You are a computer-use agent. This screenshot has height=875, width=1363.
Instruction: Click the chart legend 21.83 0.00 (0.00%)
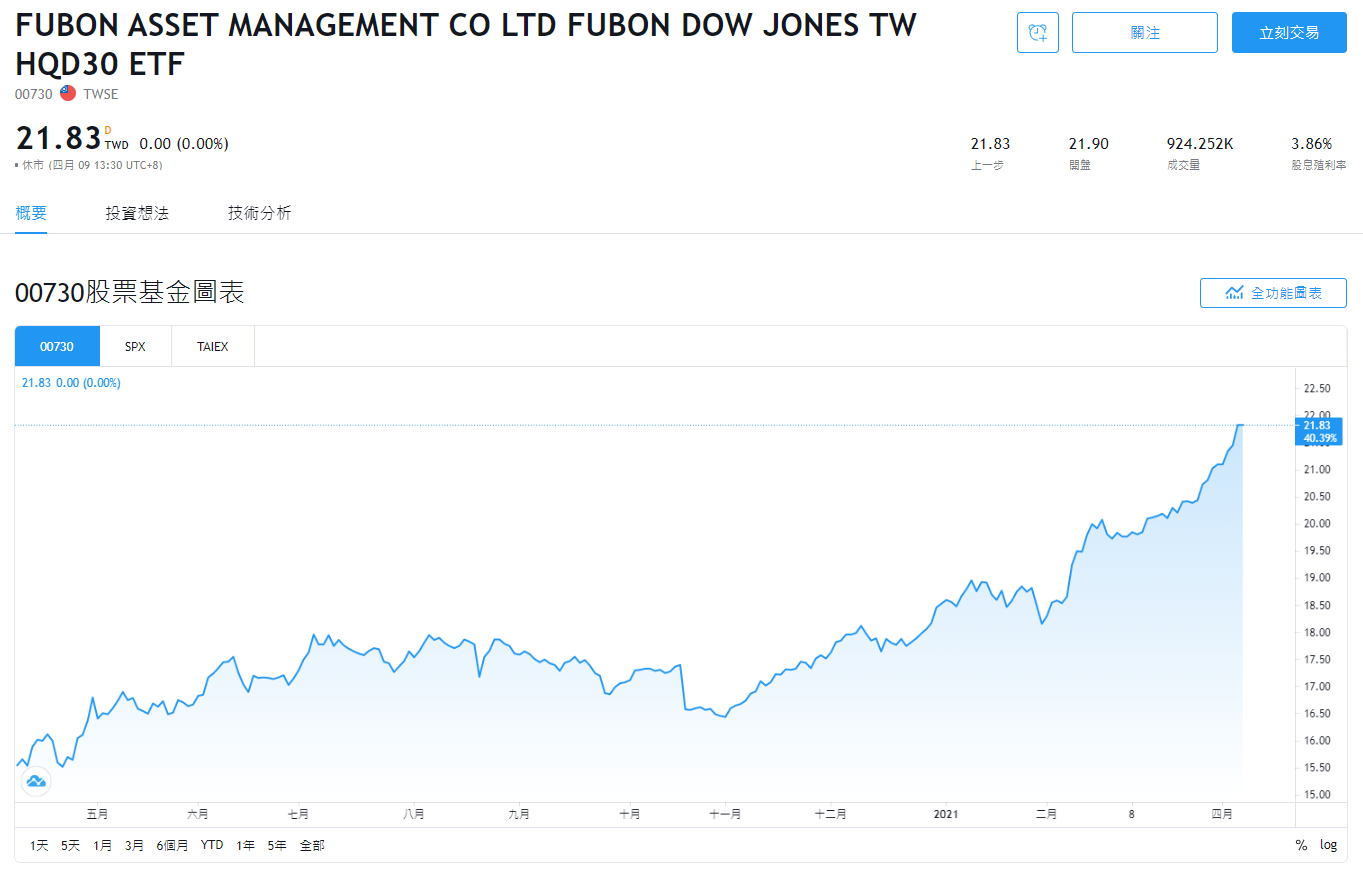(71, 383)
